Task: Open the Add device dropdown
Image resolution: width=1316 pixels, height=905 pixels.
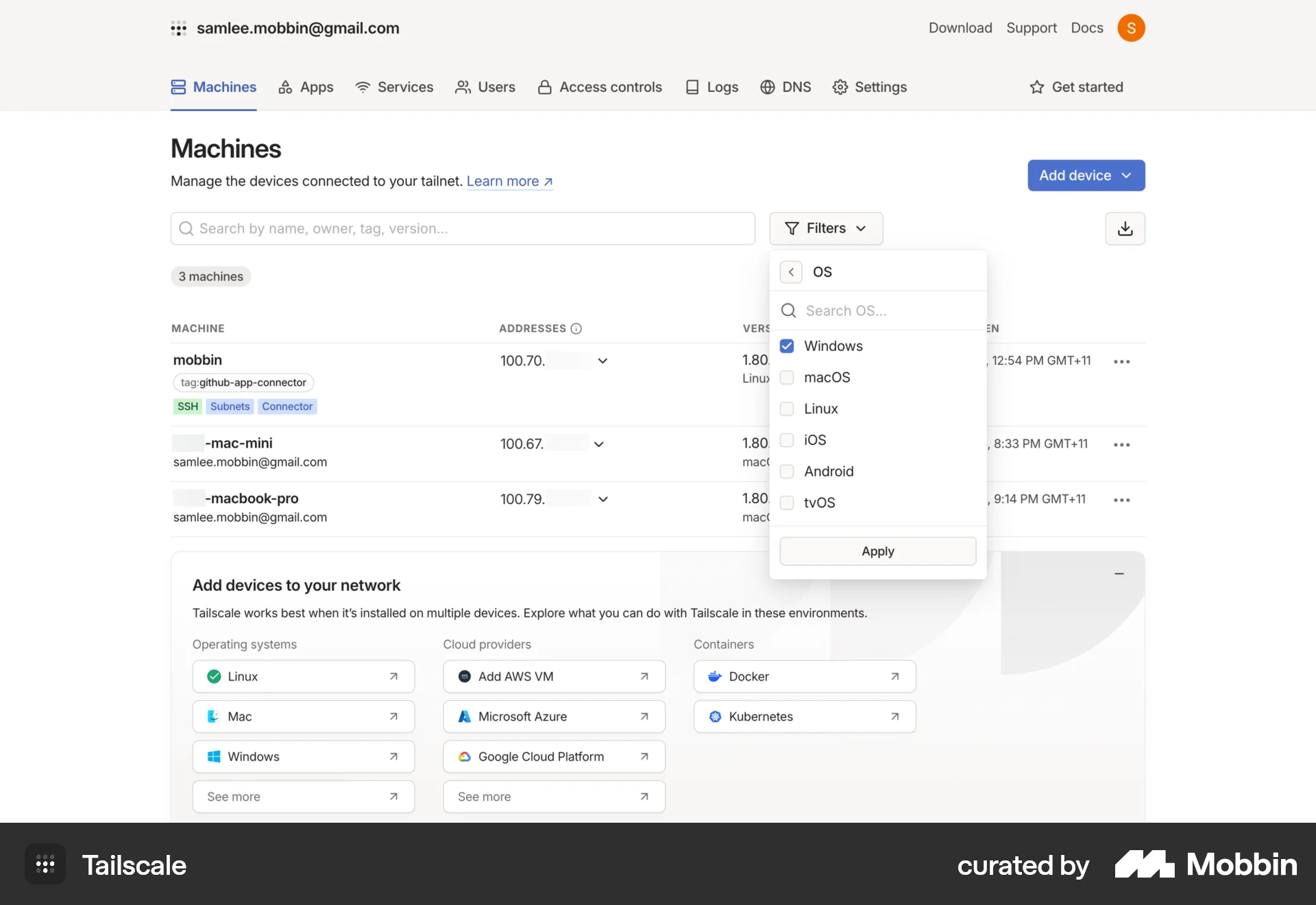Action: 1086,176
